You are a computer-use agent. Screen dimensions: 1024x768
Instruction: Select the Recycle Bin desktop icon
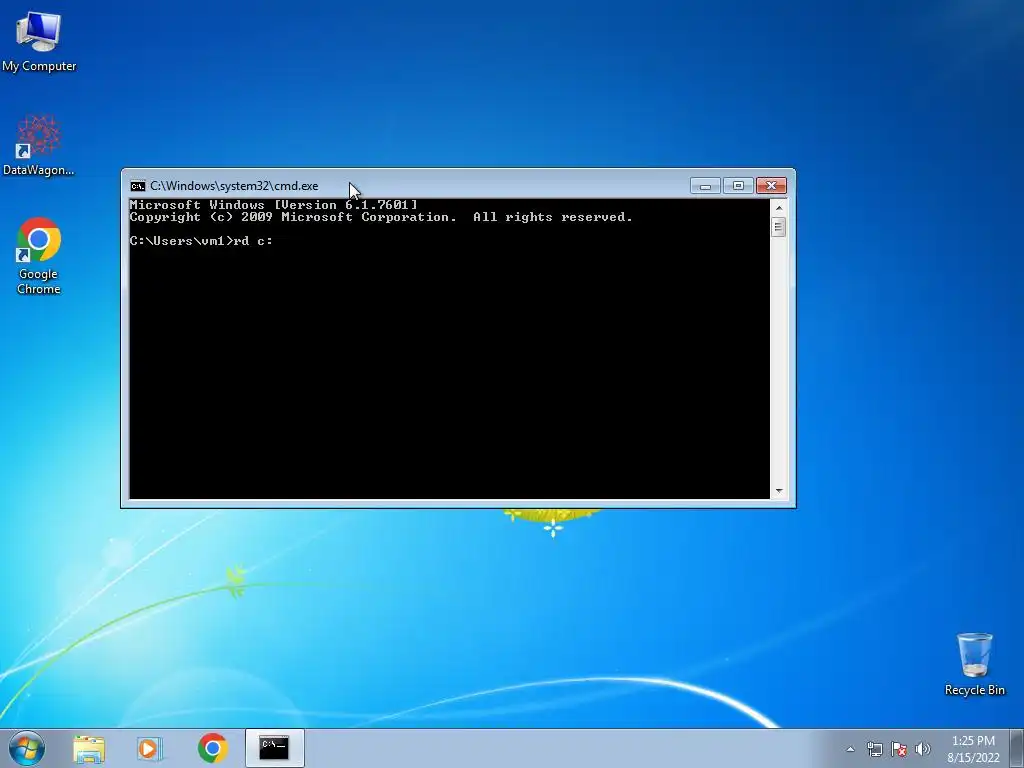pyautogui.click(x=974, y=664)
